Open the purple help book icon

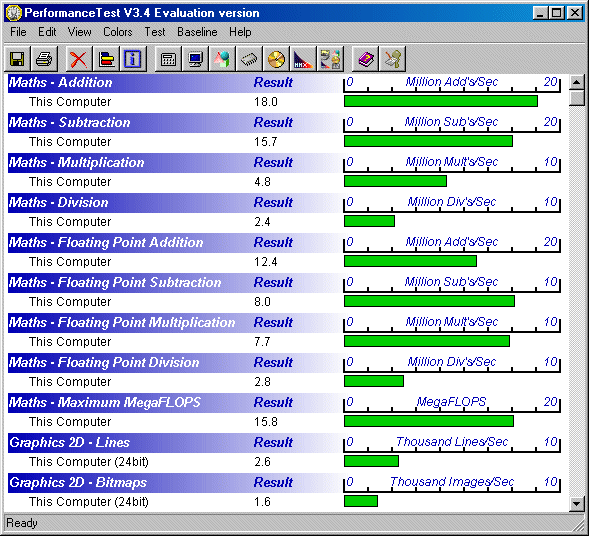coord(365,59)
